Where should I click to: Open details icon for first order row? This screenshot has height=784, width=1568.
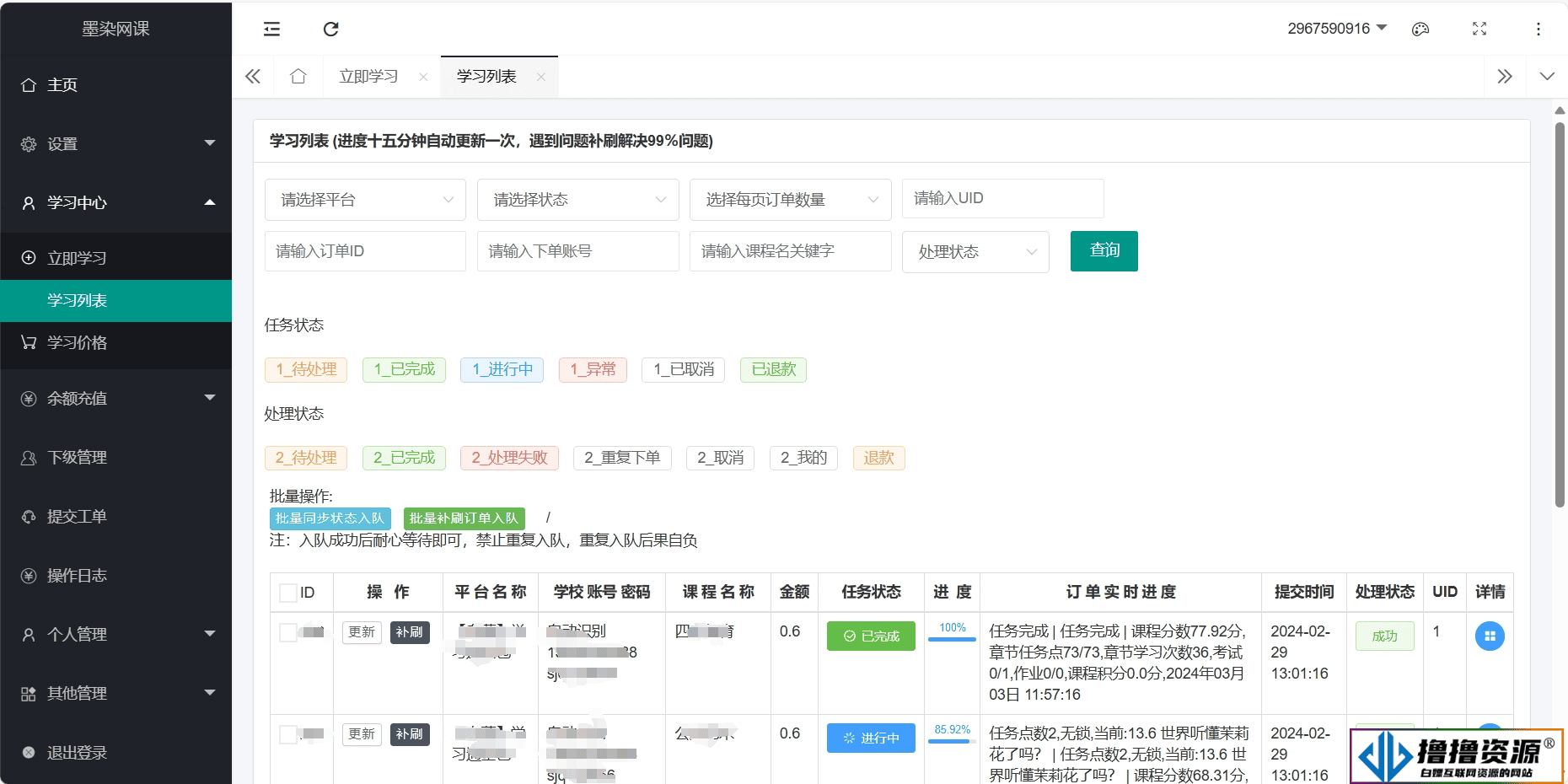click(x=1490, y=636)
